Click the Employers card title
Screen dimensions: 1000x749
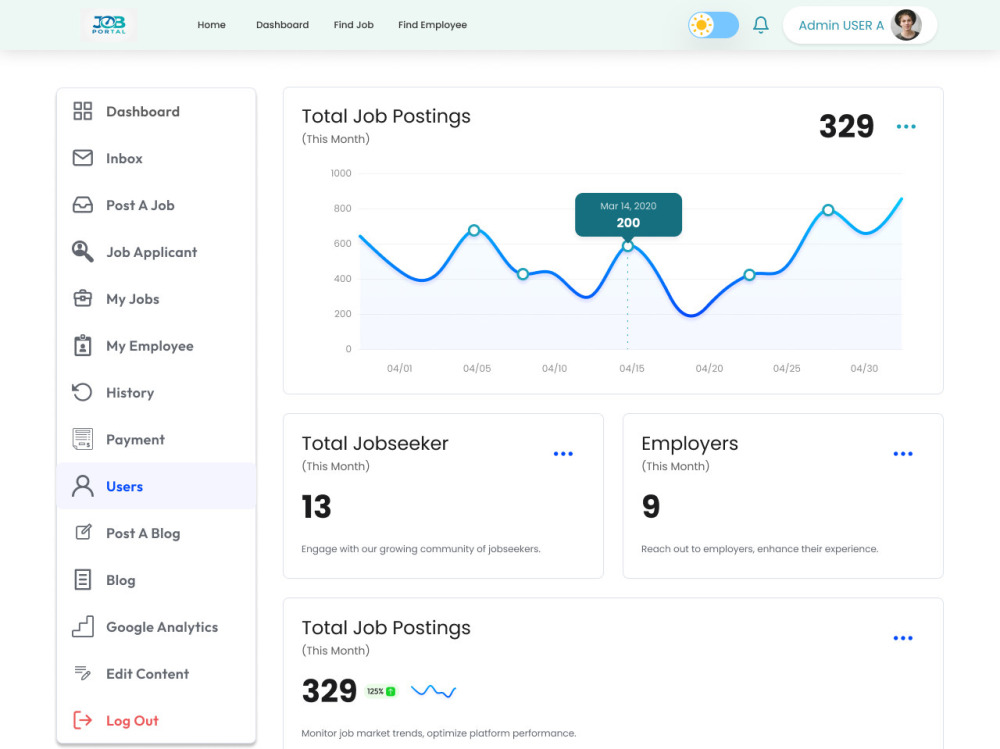[x=689, y=443]
